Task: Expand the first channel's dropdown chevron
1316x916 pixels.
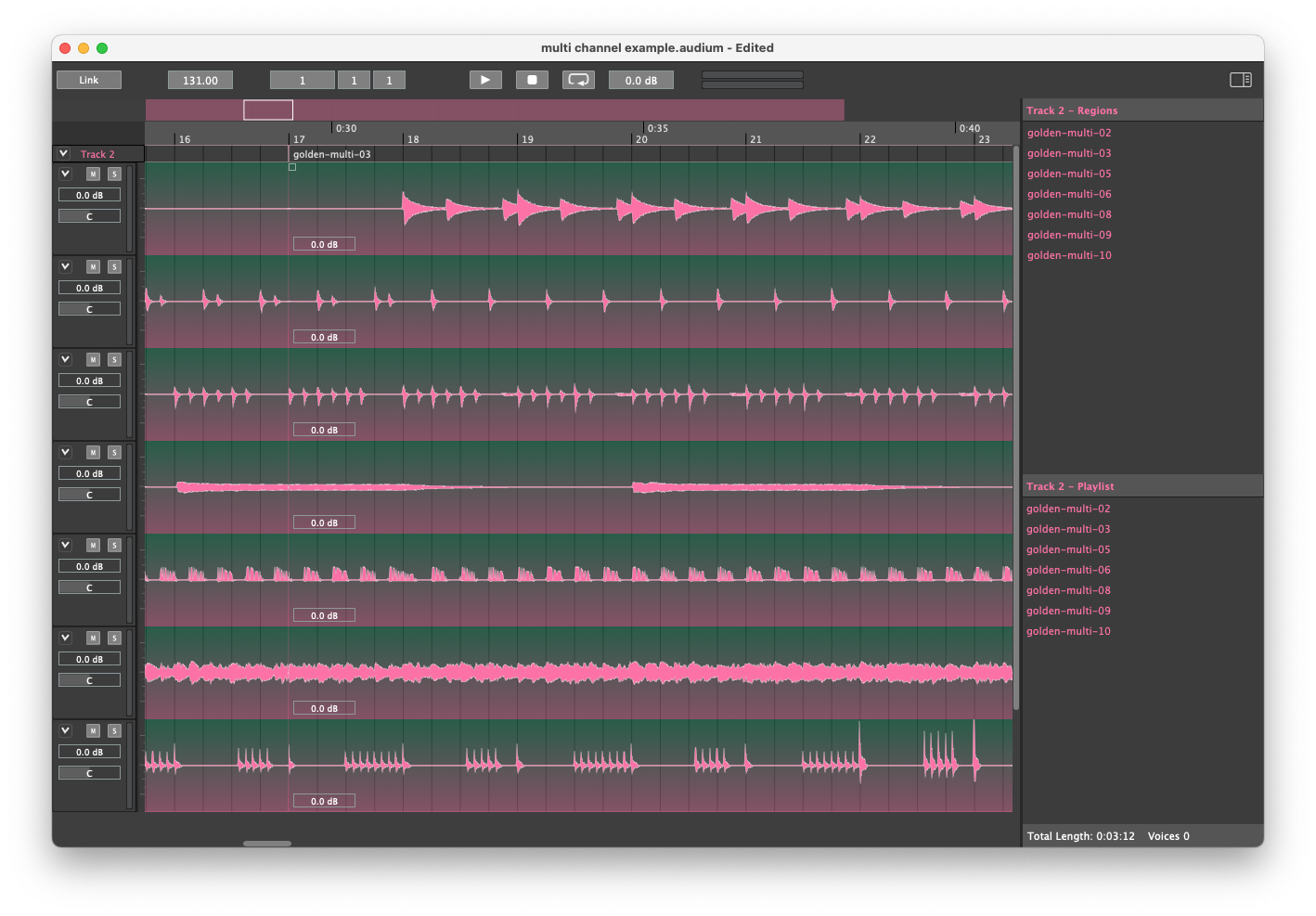Action: [x=65, y=174]
